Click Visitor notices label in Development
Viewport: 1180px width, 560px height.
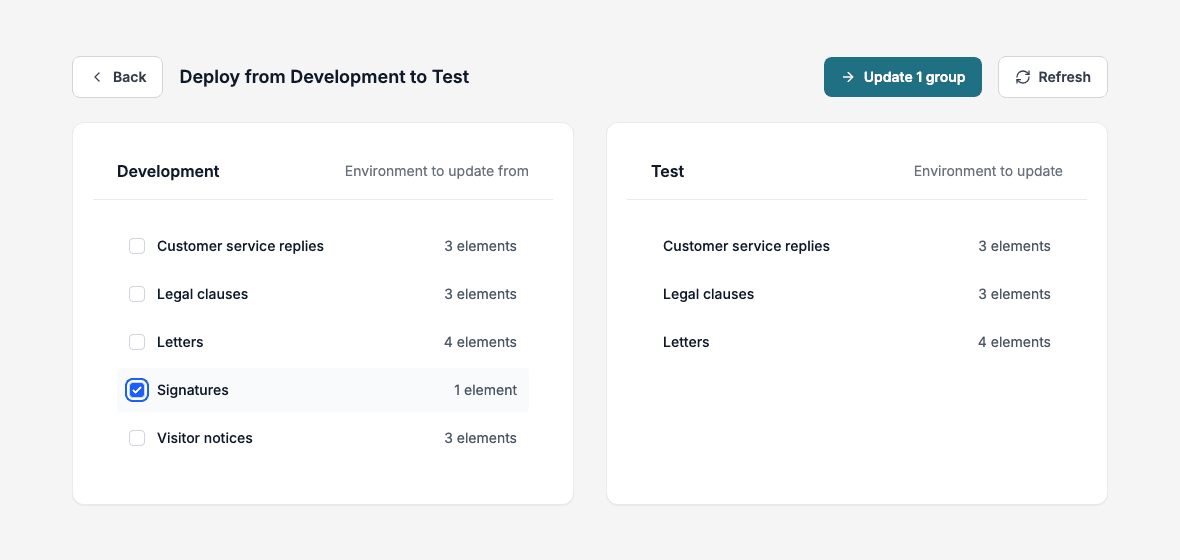pos(205,438)
